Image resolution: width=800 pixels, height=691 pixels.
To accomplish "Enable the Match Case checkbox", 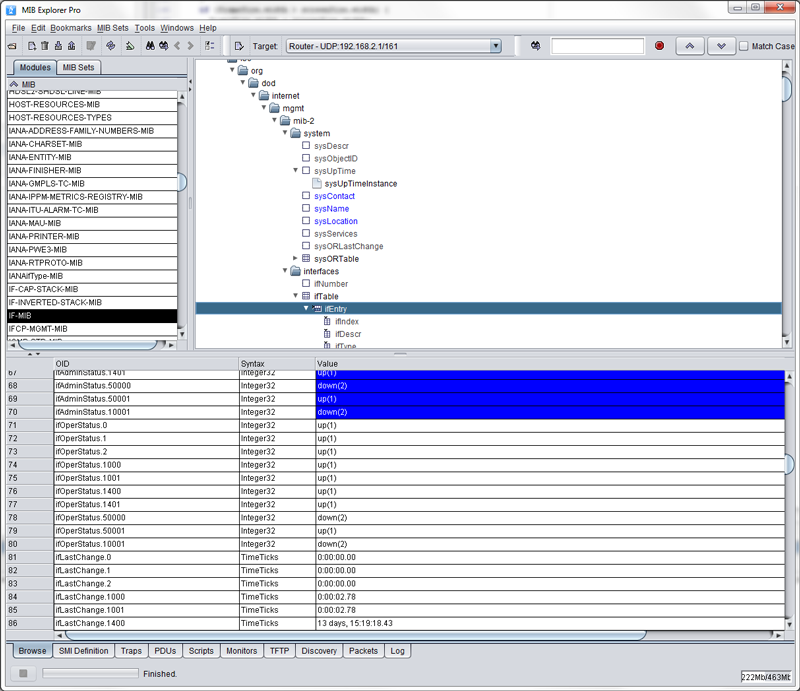I will tap(744, 45).
